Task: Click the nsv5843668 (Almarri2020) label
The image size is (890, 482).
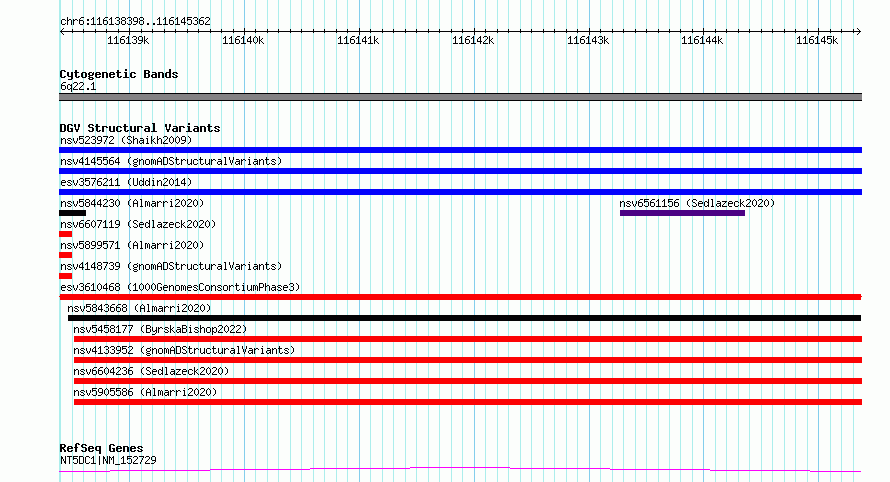Action: click(x=139, y=308)
